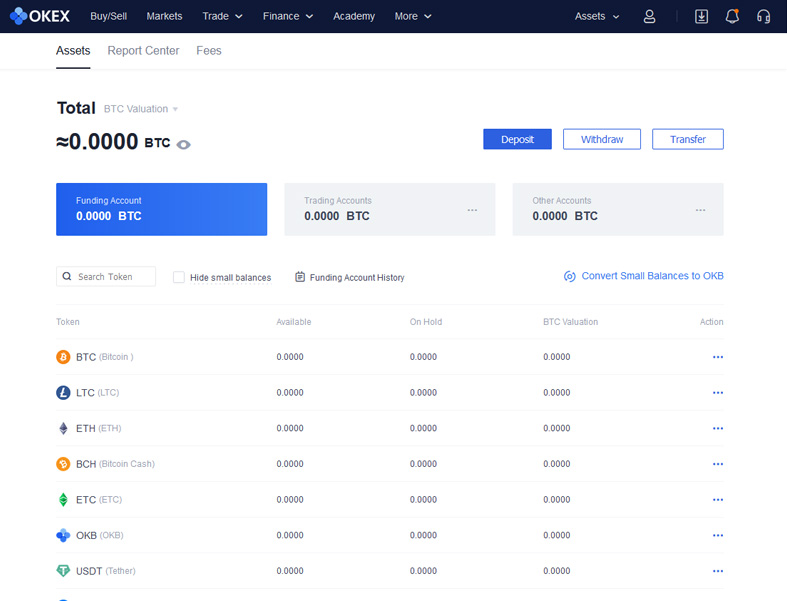
Task: Expand the Trade dropdown menu
Action: (222, 16)
